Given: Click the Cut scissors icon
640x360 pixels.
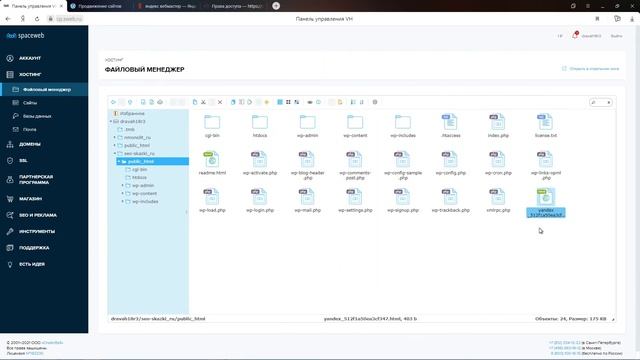Looking at the screenshot, I should pyautogui.click(x=203, y=102).
